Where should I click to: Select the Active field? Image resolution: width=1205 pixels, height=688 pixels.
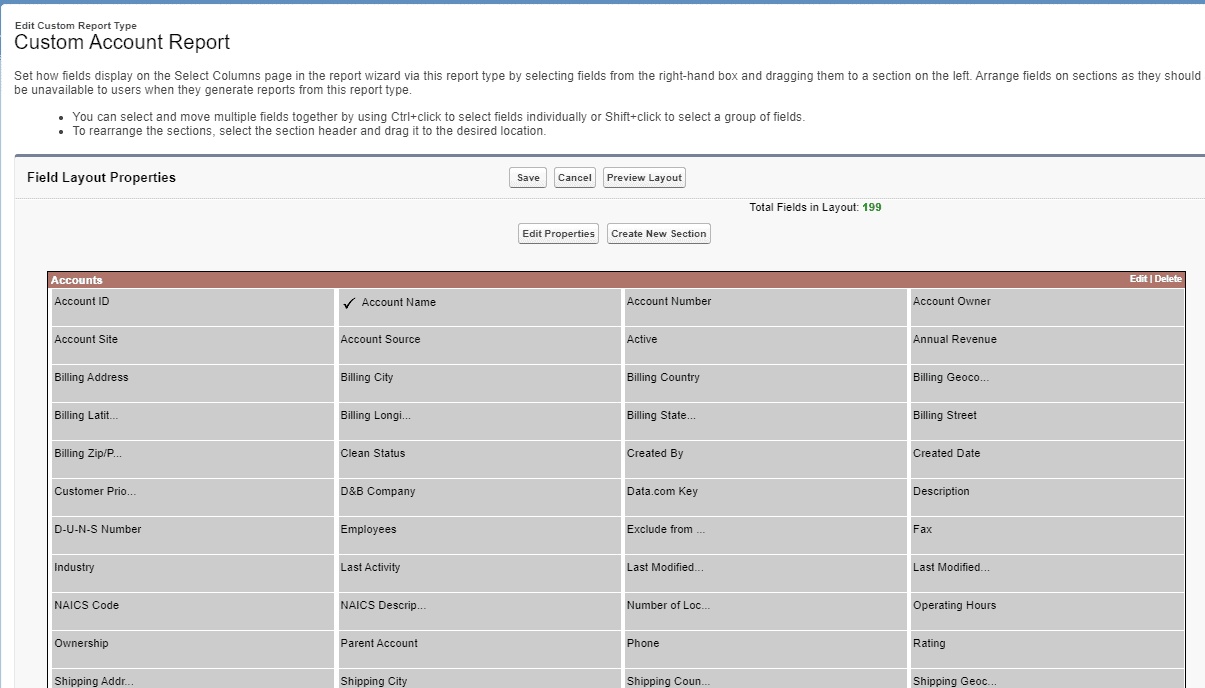pos(766,345)
